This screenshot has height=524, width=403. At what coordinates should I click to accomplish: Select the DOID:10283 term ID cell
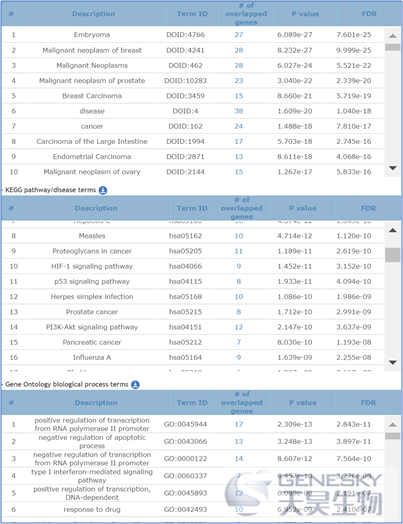pyautogui.click(x=185, y=81)
